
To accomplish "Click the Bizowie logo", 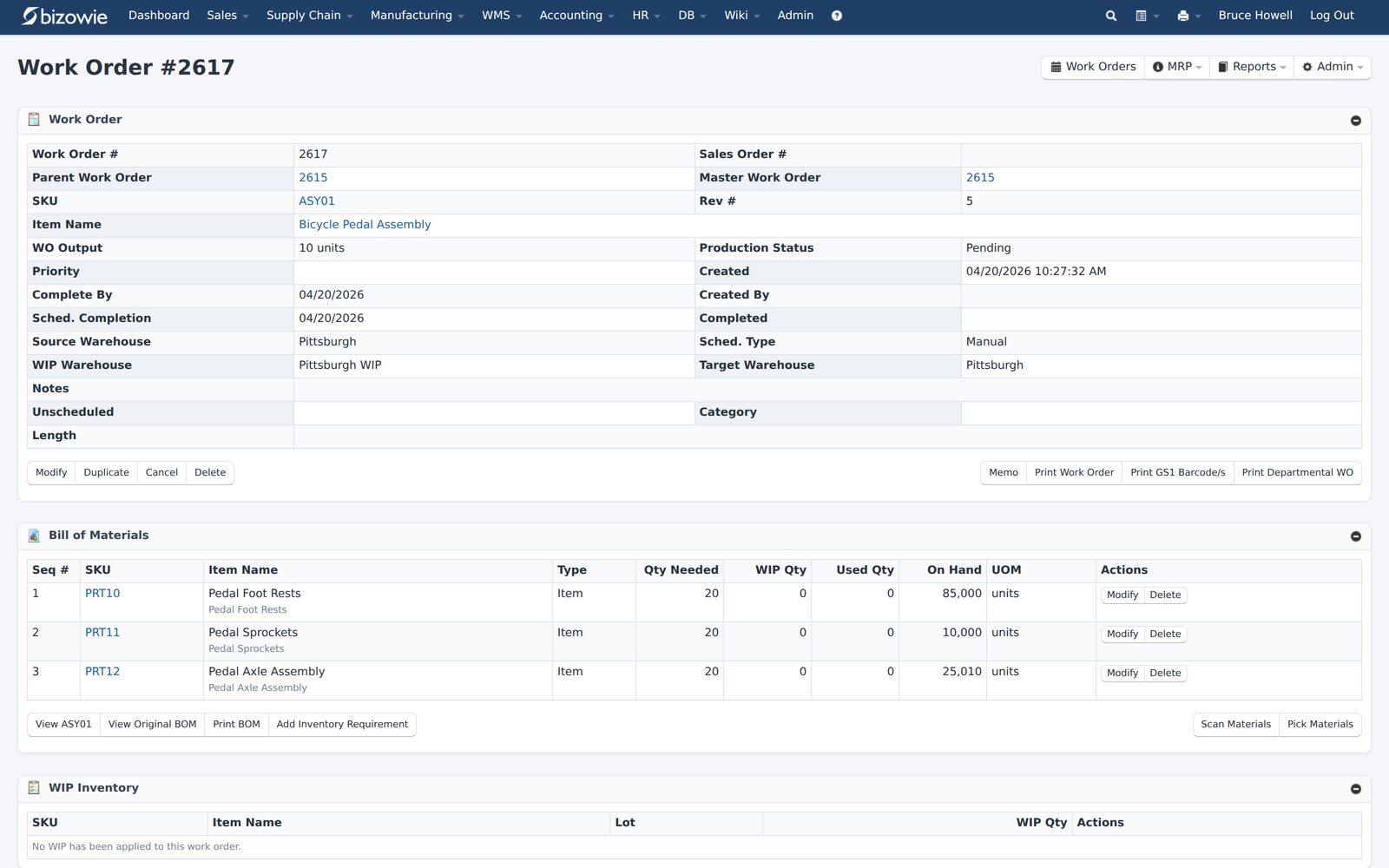I will pyautogui.click(x=65, y=16).
